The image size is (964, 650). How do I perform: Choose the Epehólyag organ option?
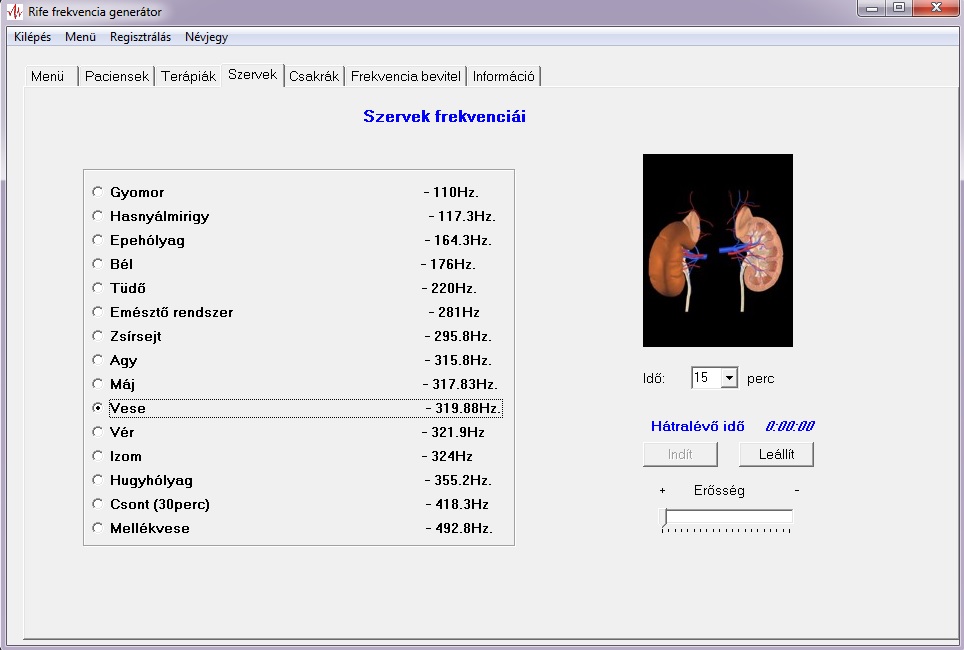97,240
